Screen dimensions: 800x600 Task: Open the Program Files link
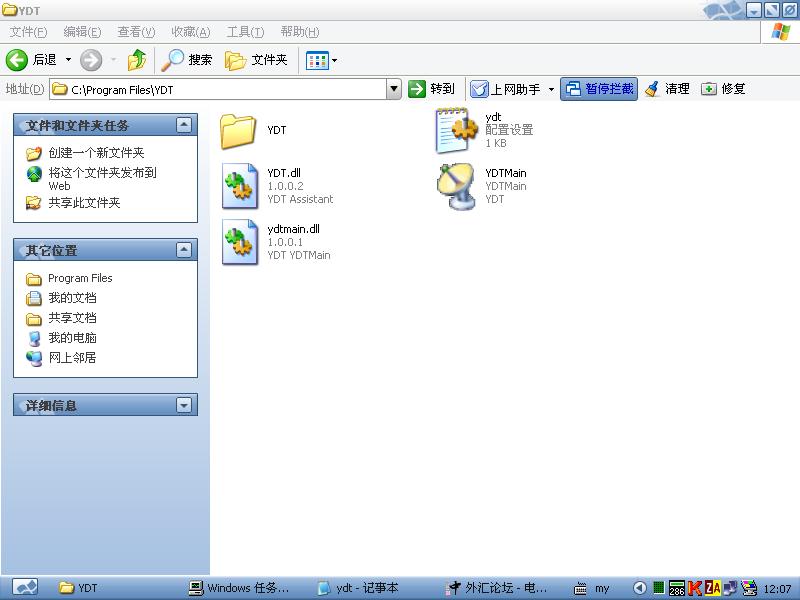pos(80,278)
